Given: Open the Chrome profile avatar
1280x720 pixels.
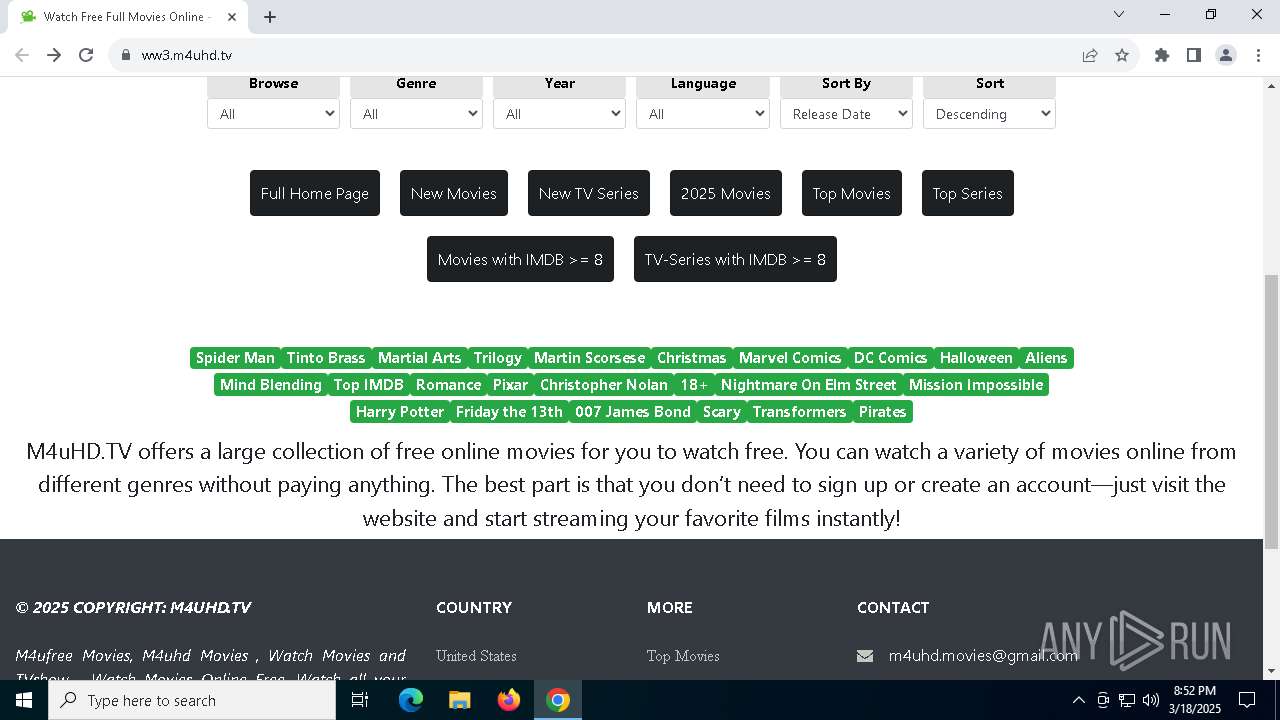Looking at the screenshot, I should tap(1226, 55).
